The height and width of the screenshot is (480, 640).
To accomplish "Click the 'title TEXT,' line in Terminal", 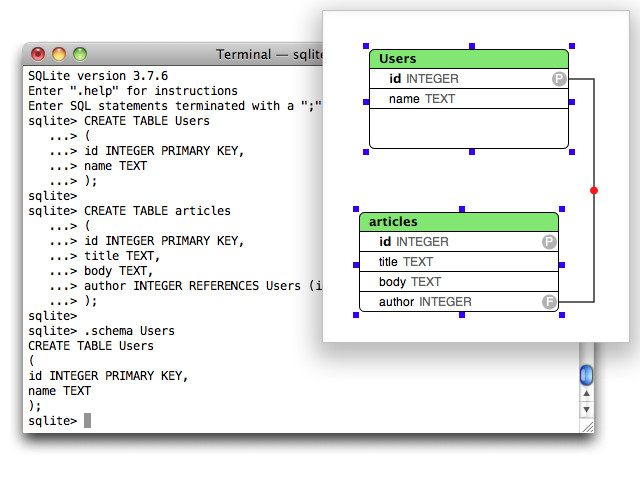I will pos(104,256).
